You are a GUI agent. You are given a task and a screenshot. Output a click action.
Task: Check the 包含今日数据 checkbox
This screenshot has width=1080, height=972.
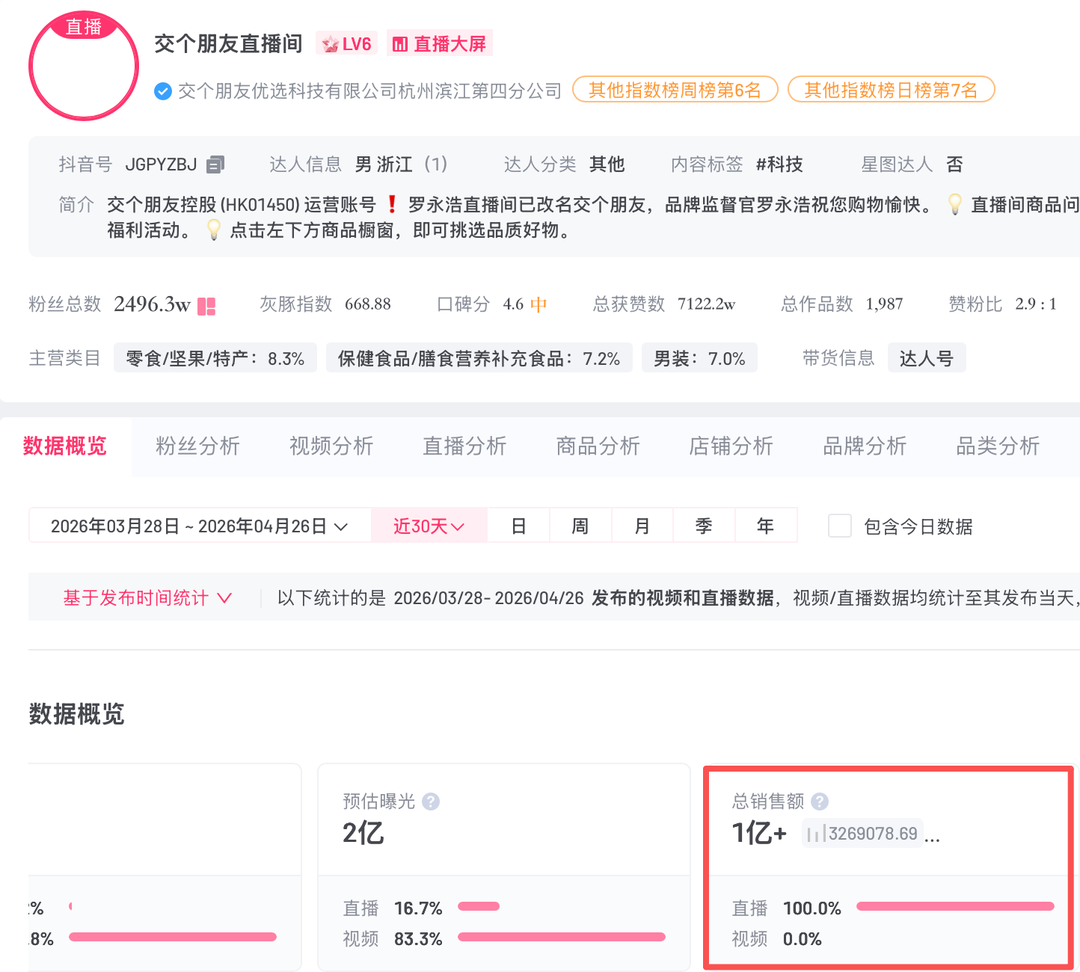pos(840,526)
